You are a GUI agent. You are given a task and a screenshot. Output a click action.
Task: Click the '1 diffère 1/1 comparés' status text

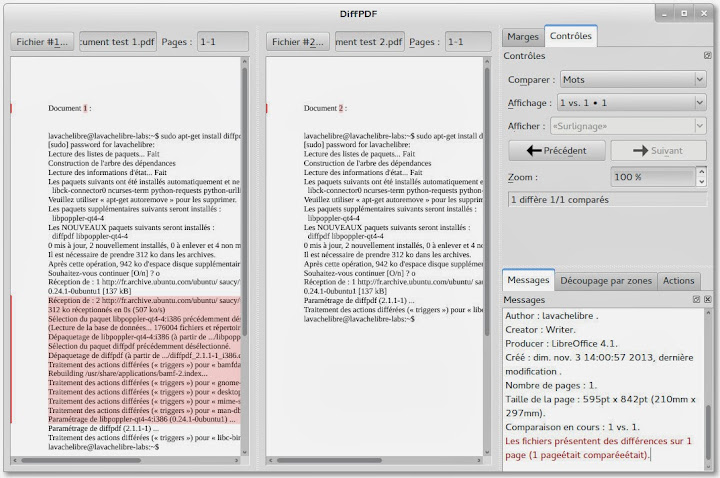[560, 200]
